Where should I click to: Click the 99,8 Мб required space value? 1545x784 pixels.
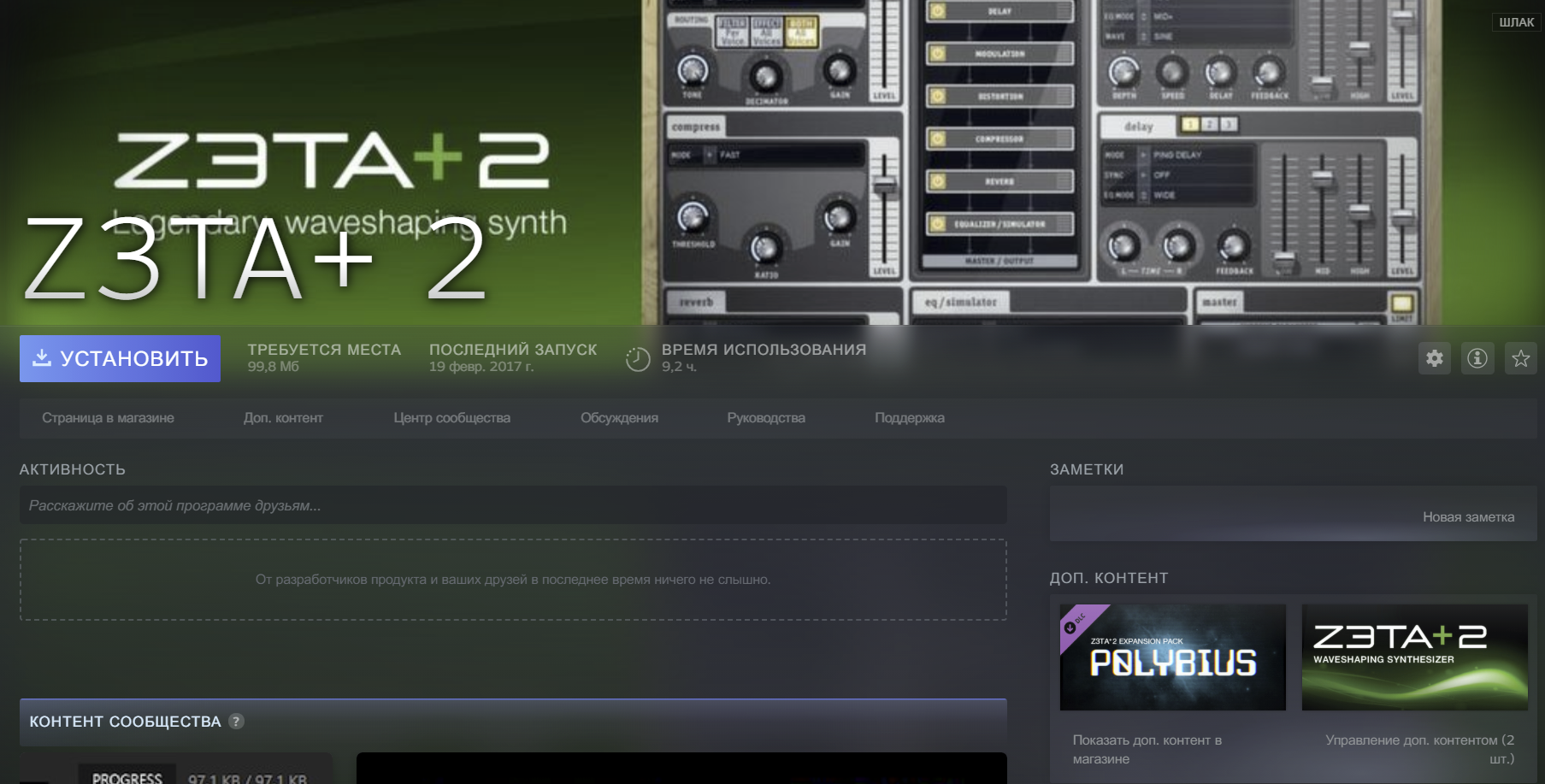(274, 367)
